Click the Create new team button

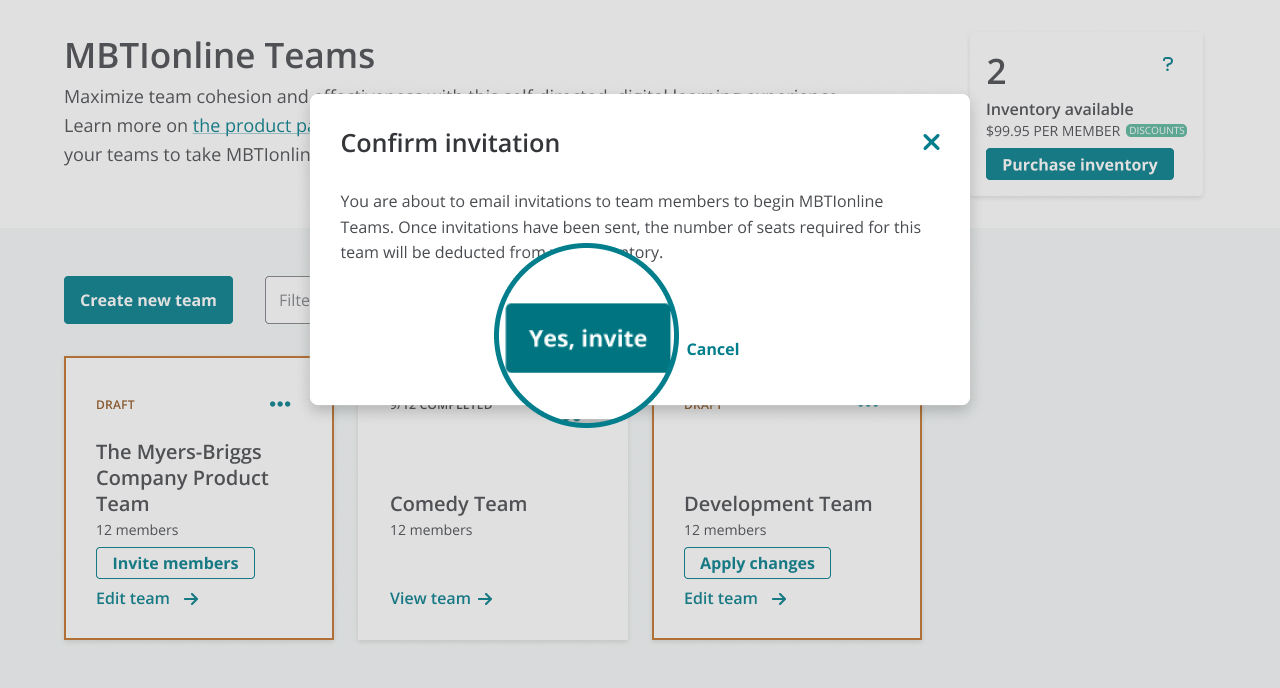[x=148, y=300]
